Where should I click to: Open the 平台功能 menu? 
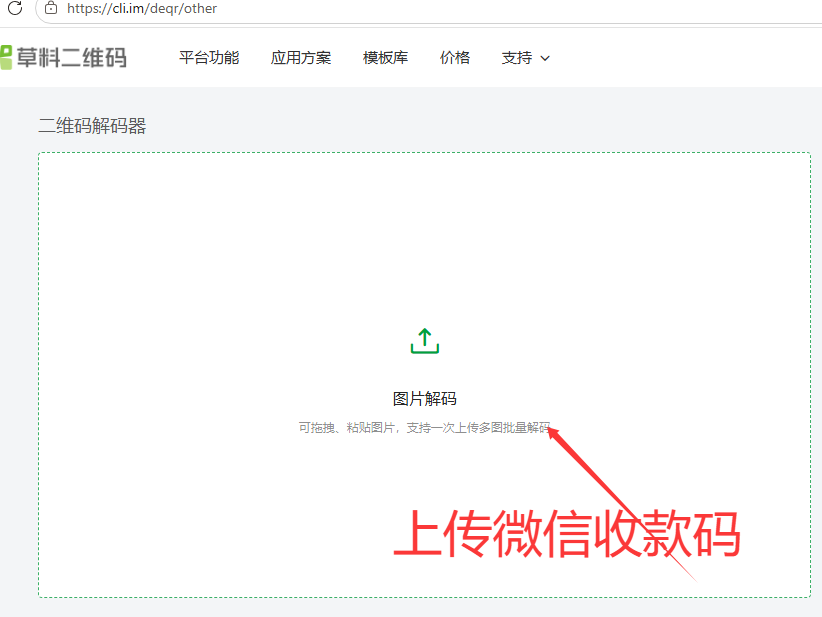click(209, 58)
